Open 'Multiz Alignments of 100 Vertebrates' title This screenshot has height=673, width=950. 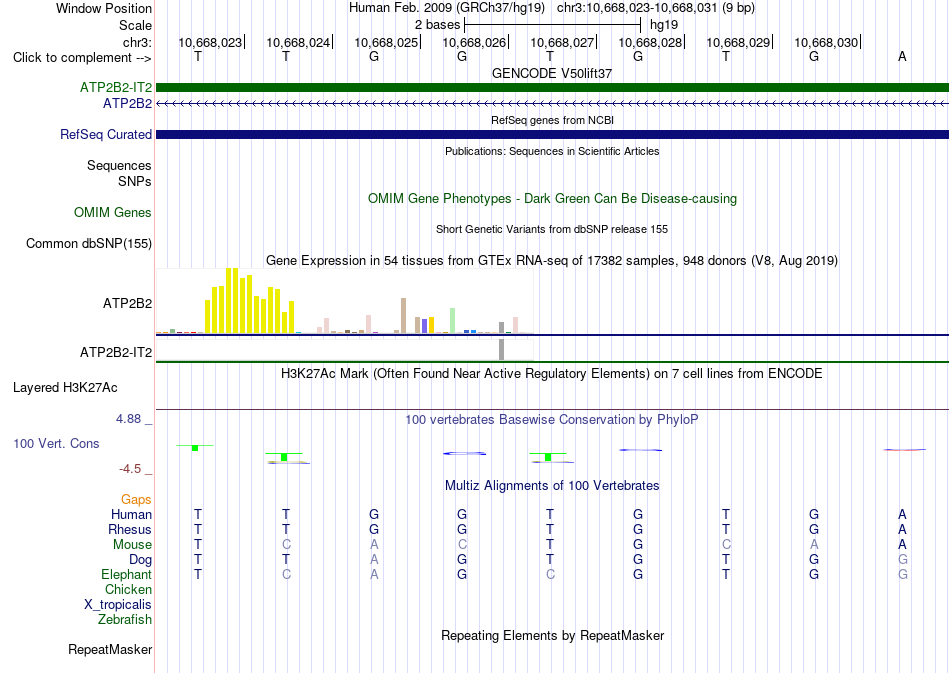click(x=552, y=485)
